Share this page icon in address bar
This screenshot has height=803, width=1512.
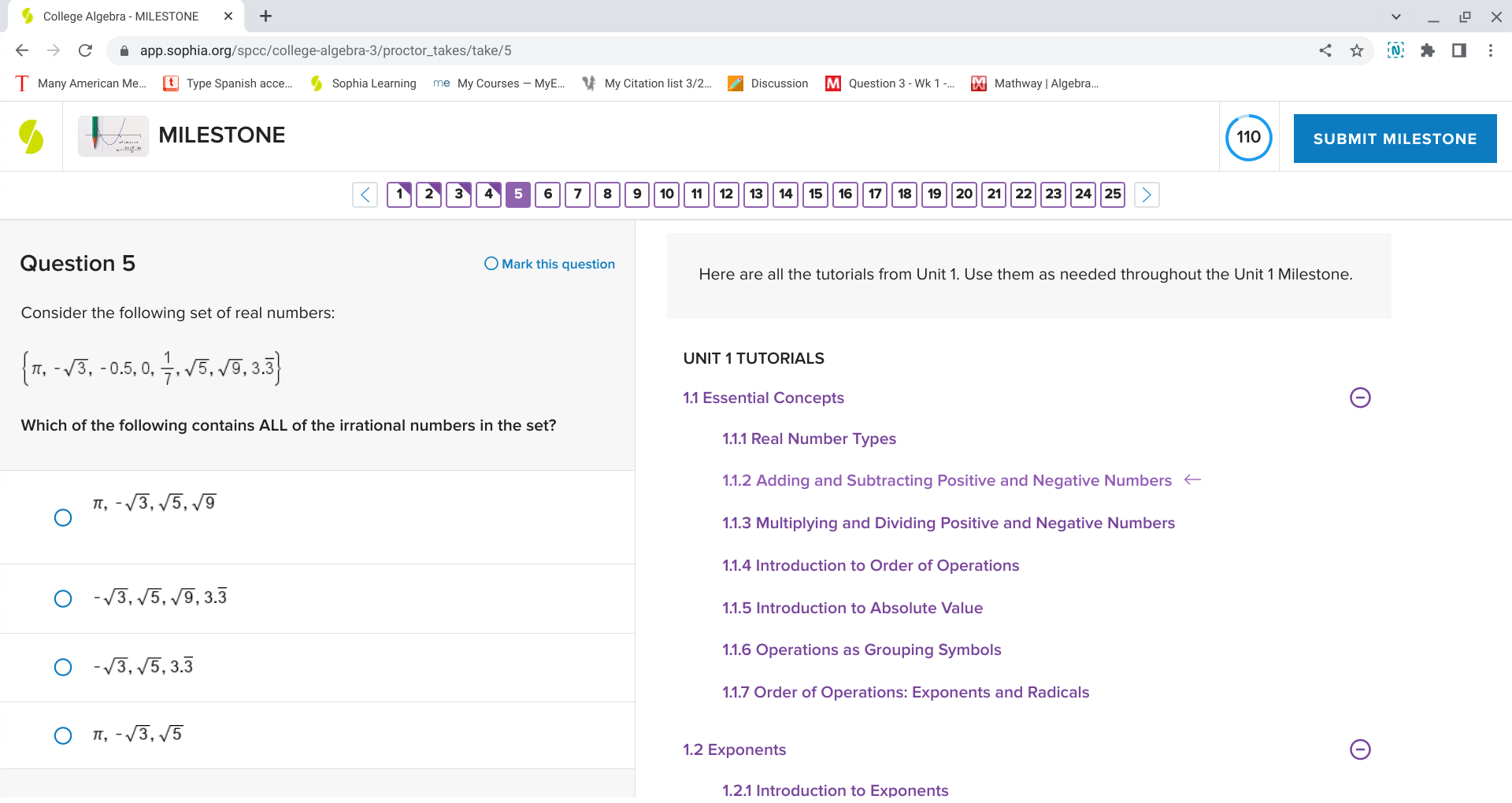click(x=1325, y=50)
